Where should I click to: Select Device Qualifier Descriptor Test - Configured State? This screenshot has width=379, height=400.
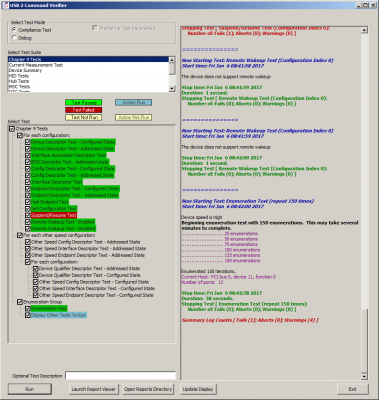pos(90,275)
